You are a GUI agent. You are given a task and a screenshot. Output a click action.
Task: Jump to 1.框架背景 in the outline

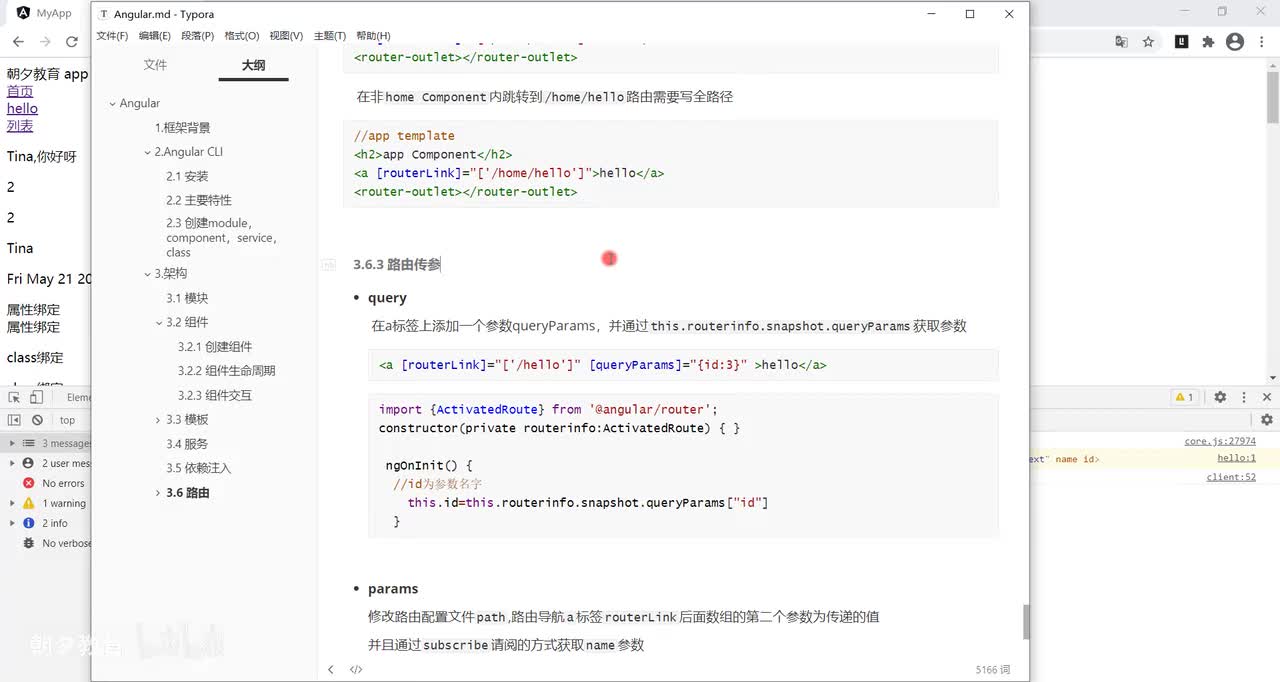[x=182, y=128]
